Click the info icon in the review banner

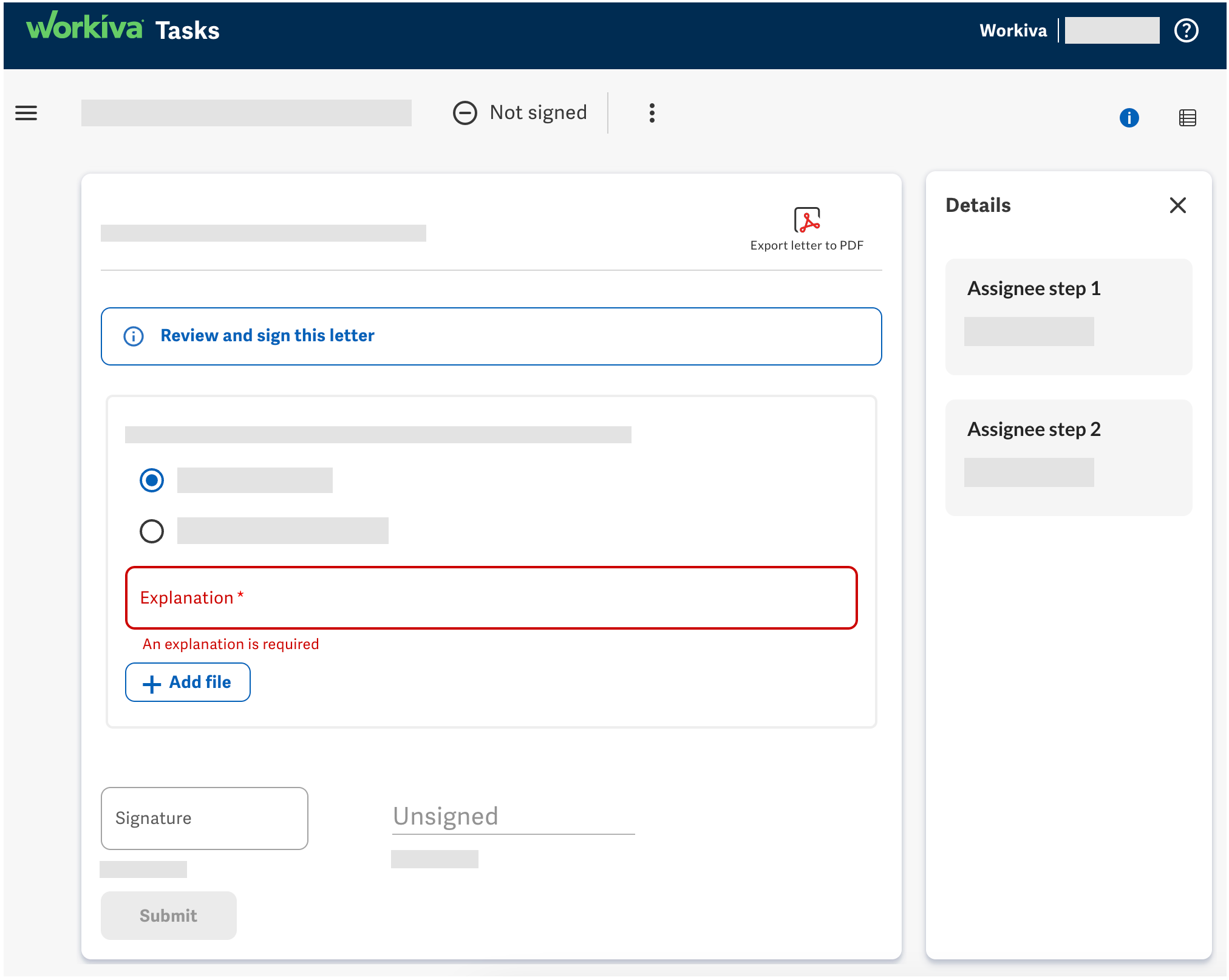click(134, 336)
